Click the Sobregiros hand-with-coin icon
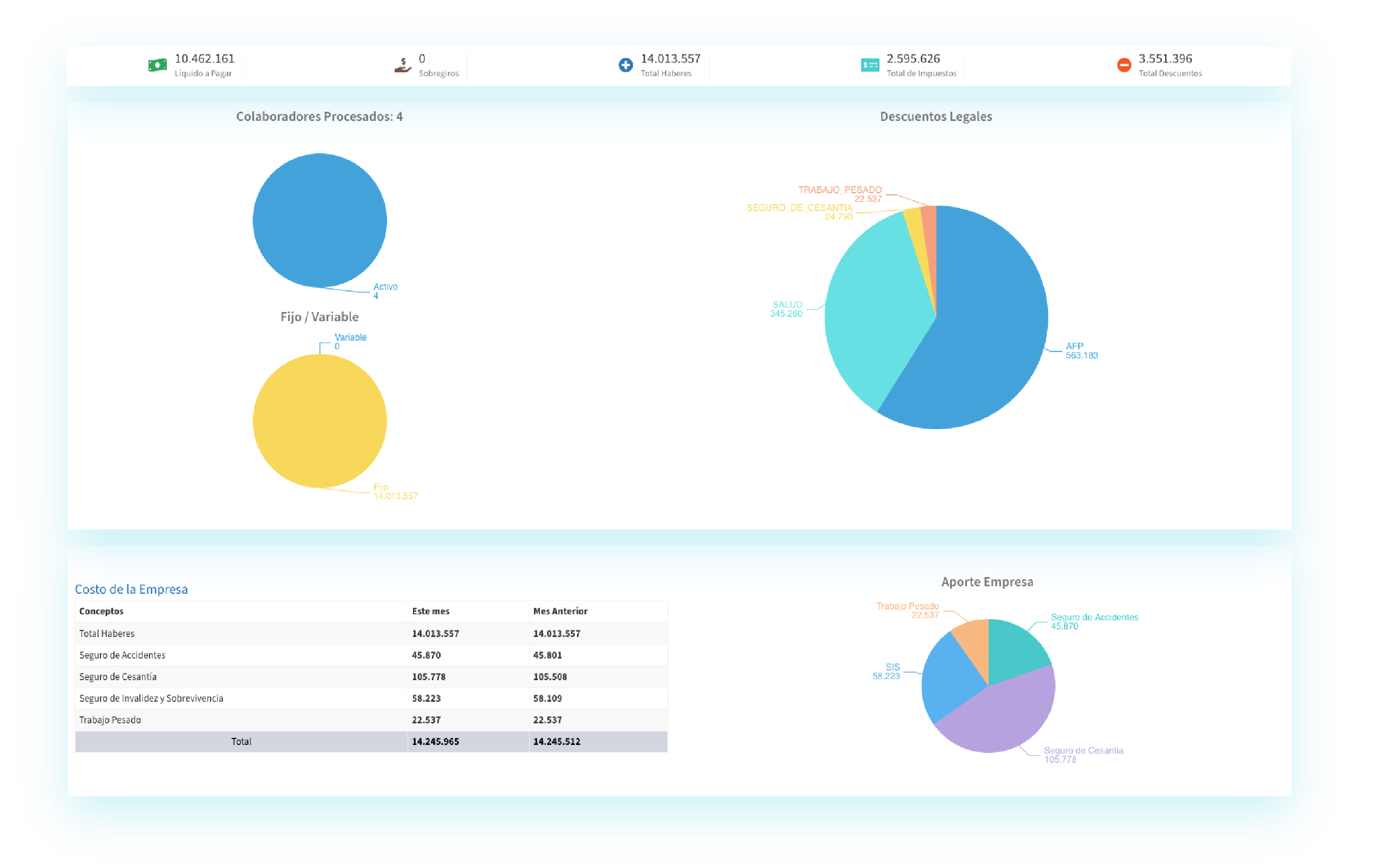 (403, 65)
